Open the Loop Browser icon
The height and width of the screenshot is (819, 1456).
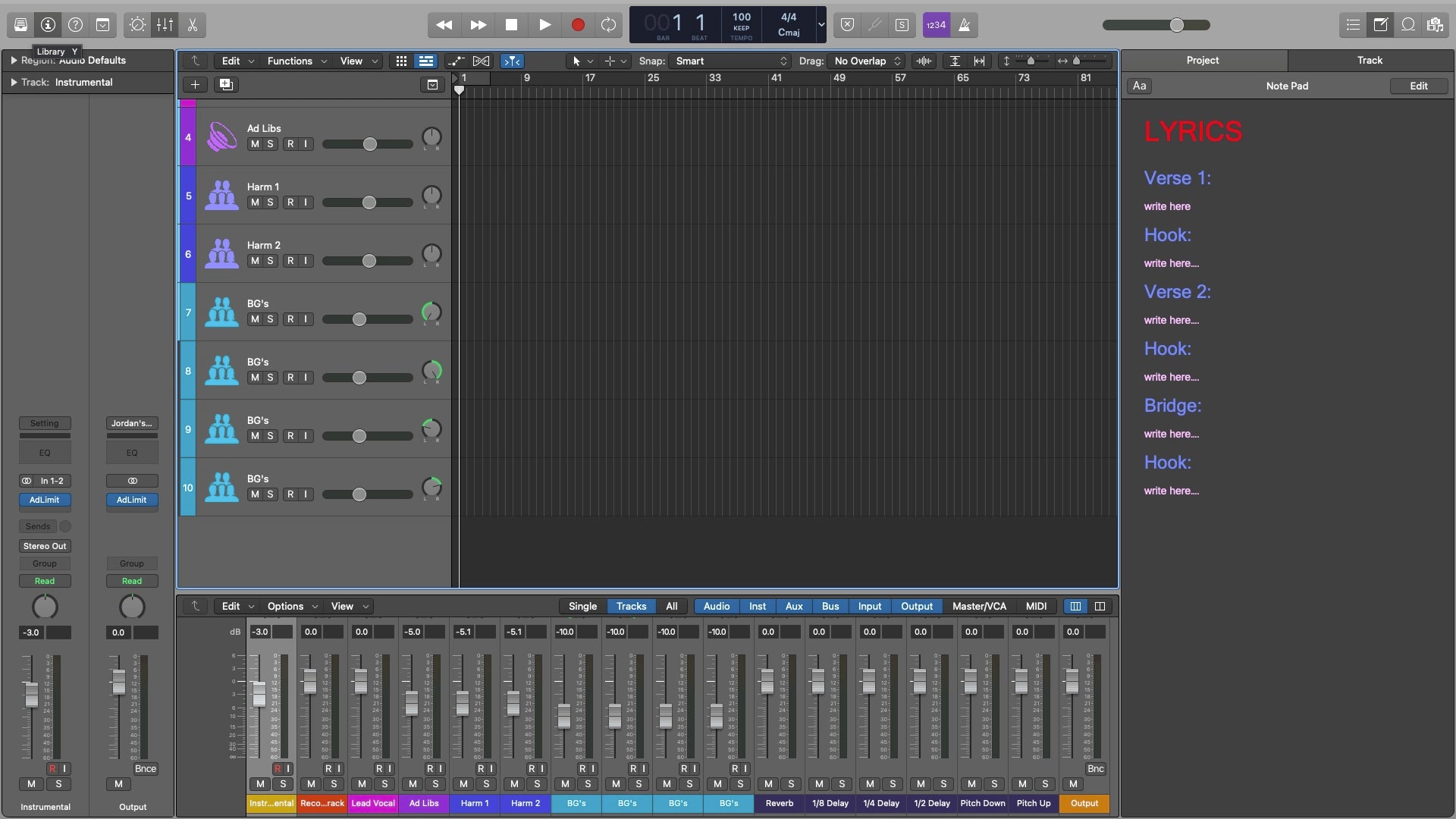click(1407, 25)
